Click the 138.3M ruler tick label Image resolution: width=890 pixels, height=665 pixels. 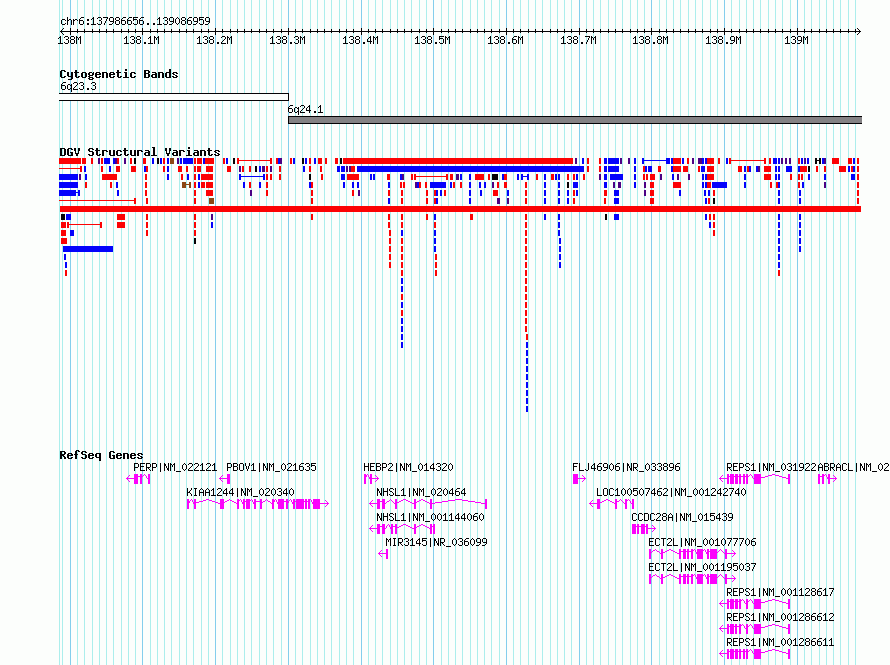tap(287, 40)
